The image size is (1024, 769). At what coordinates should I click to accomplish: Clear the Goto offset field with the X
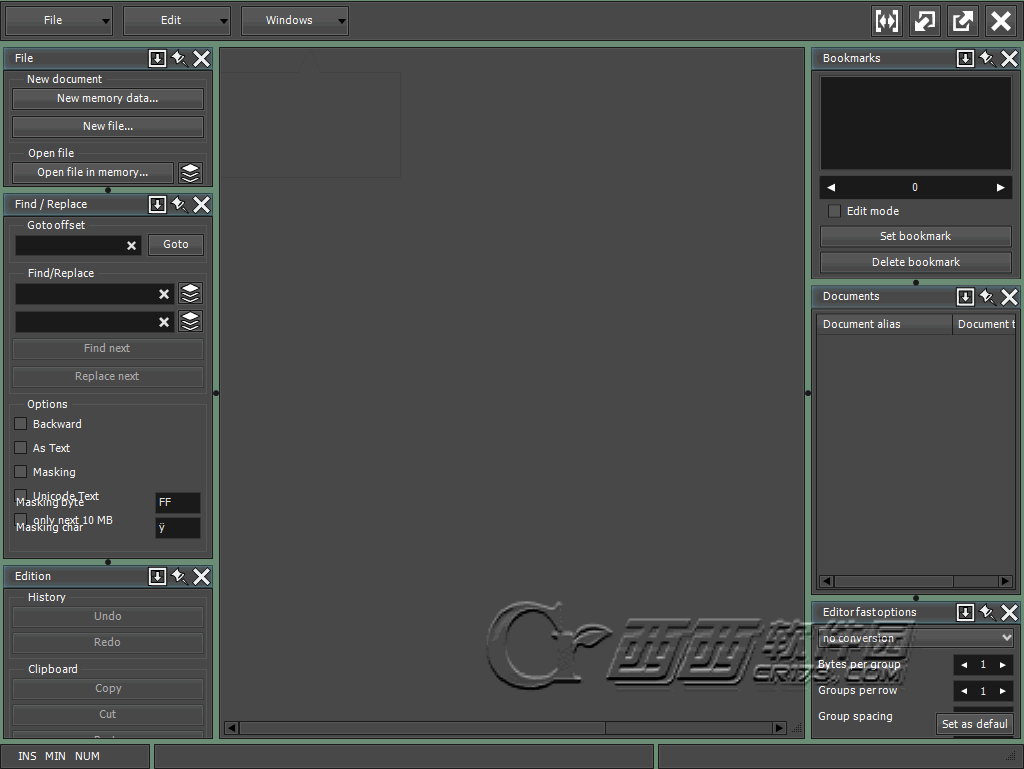click(131, 246)
